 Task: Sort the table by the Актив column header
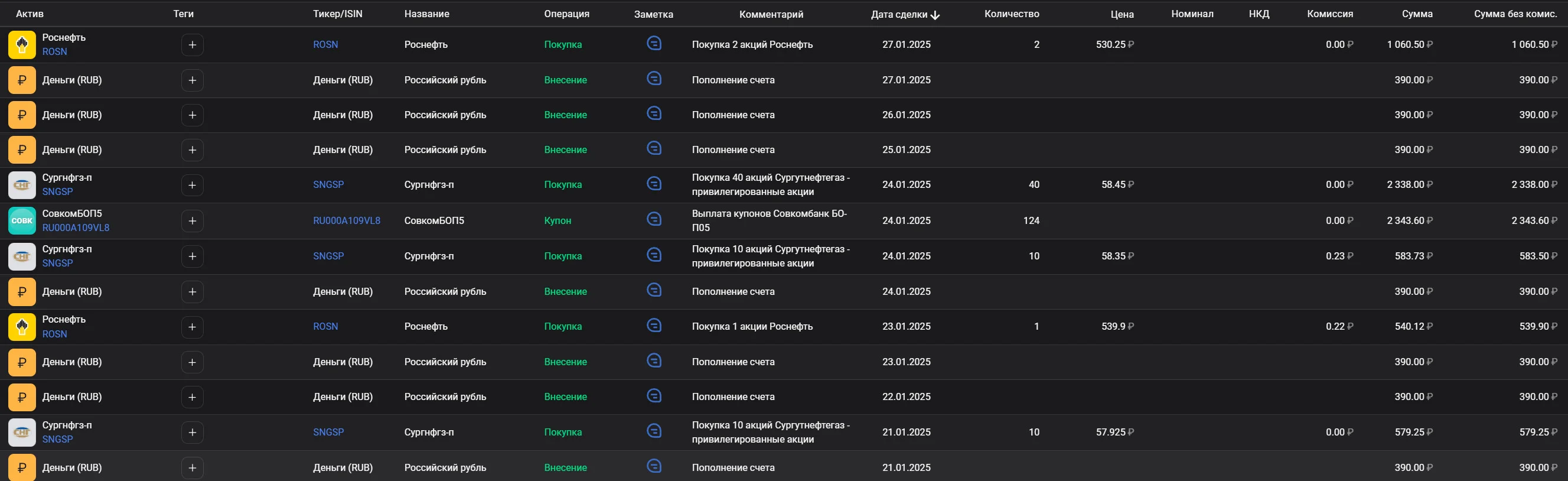click(x=29, y=14)
